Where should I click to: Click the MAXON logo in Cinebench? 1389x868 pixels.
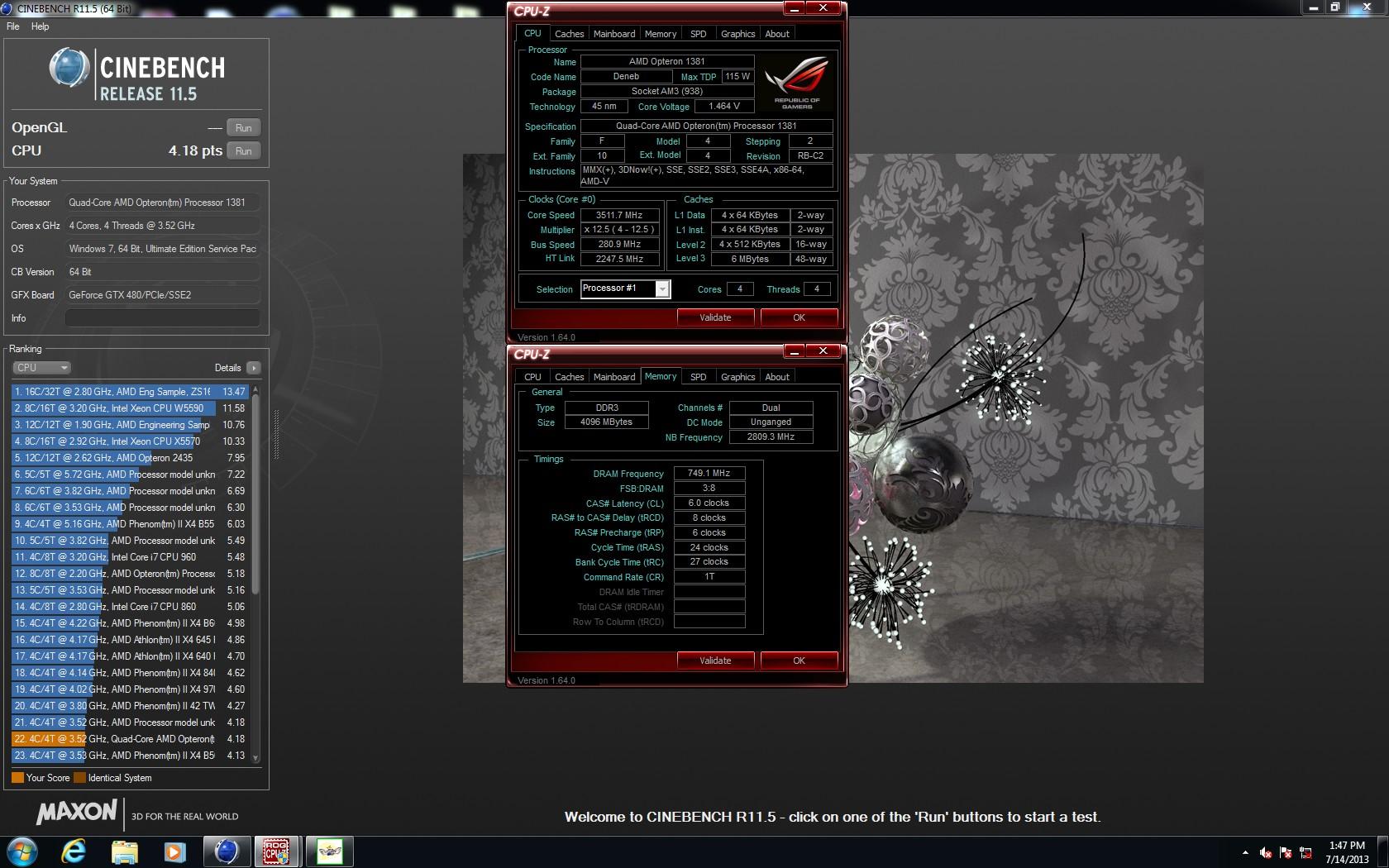point(76,813)
